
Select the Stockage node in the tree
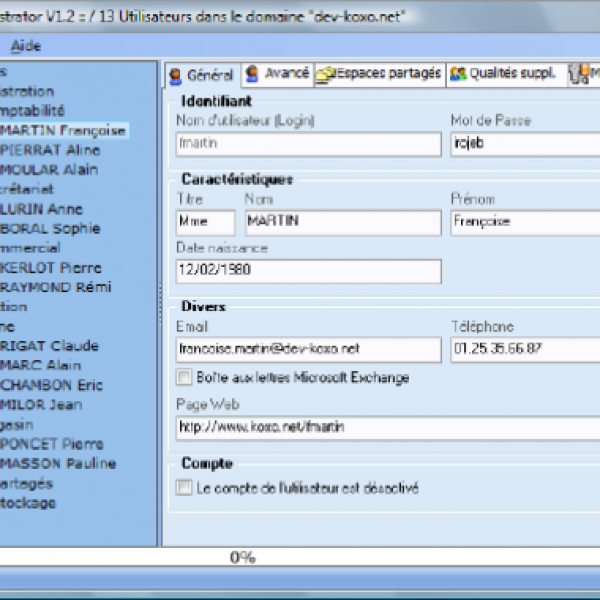click(x=28, y=503)
